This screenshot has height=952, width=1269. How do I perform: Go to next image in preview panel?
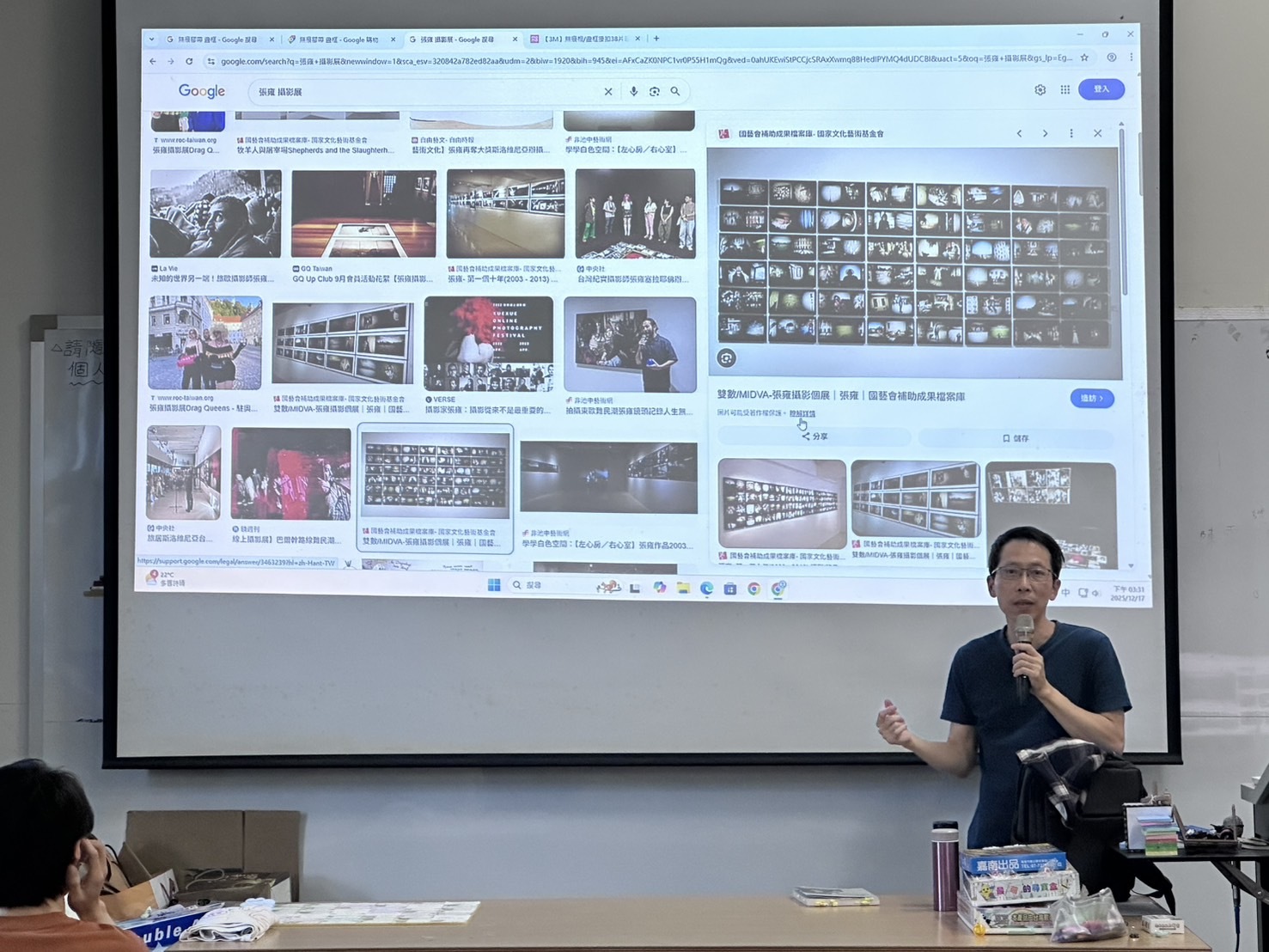point(1045,133)
